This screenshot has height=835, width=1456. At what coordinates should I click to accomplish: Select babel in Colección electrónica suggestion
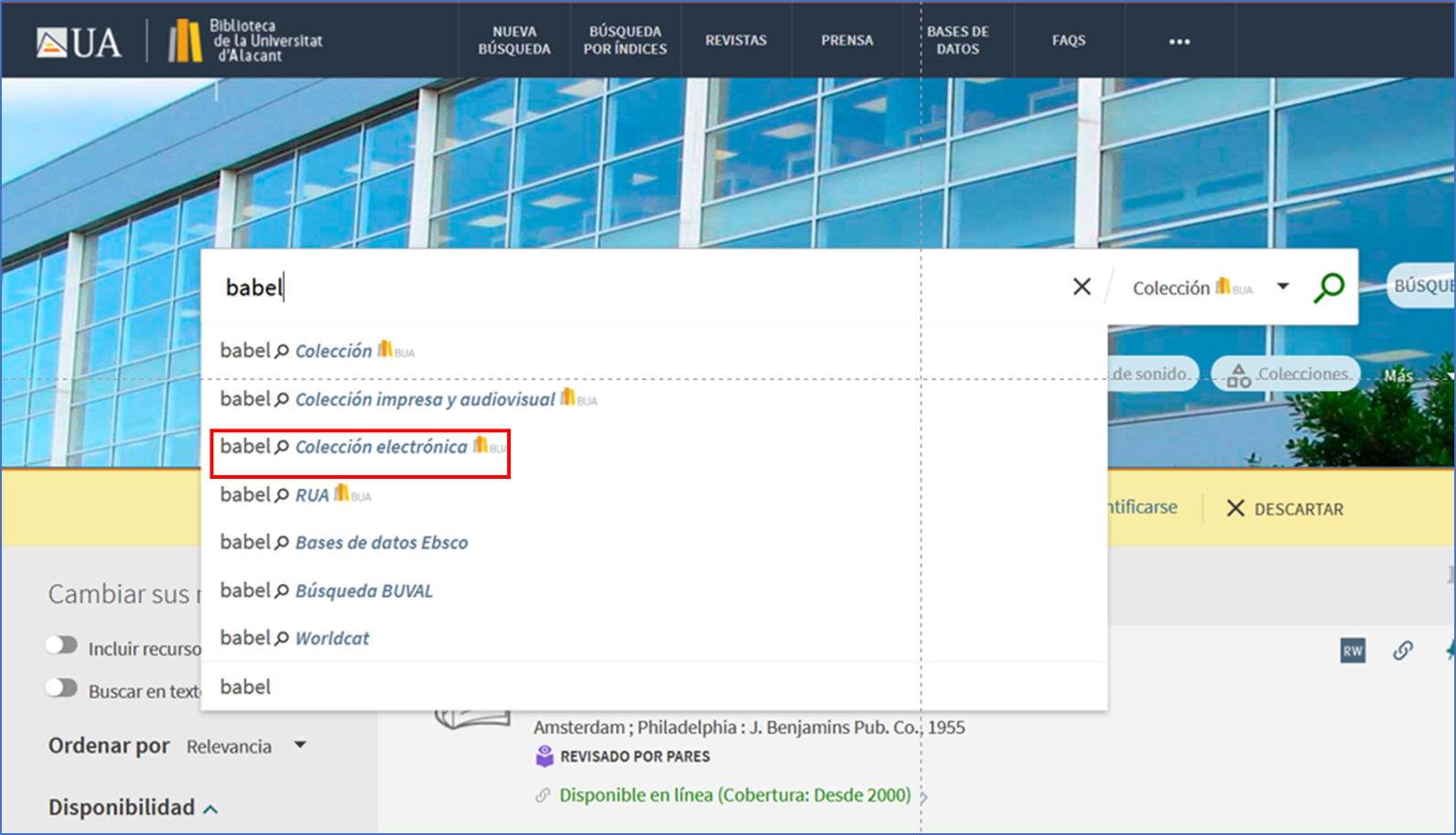[380, 448]
